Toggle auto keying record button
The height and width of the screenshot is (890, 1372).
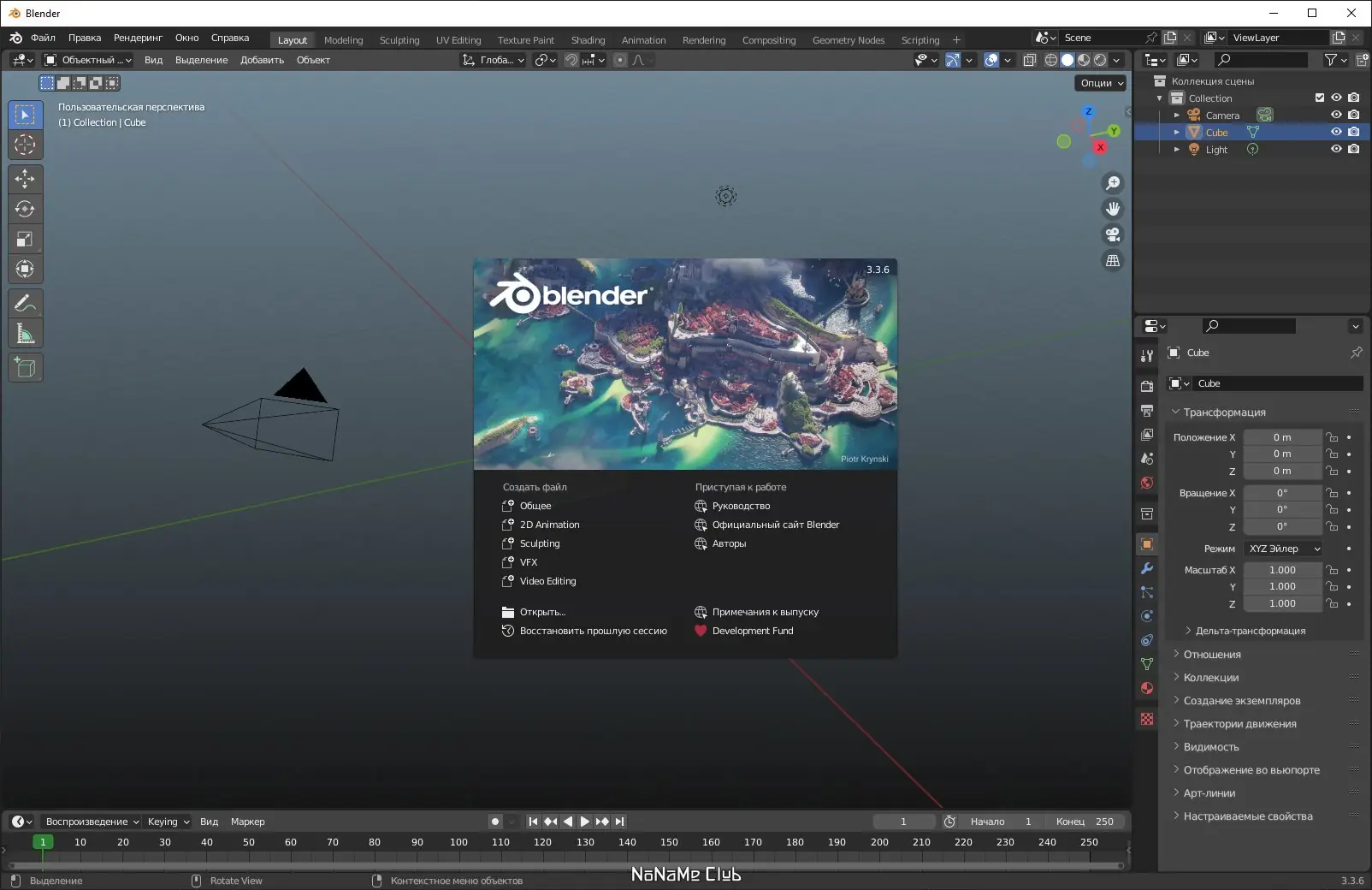click(495, 822)
